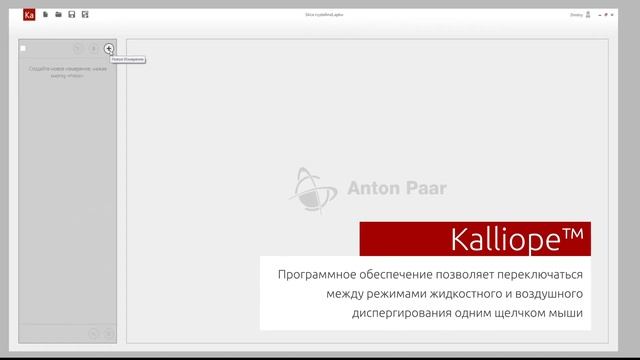The image size is (640, 360).
Task: Click the user name label in the title bar
Action: point(576,15)
